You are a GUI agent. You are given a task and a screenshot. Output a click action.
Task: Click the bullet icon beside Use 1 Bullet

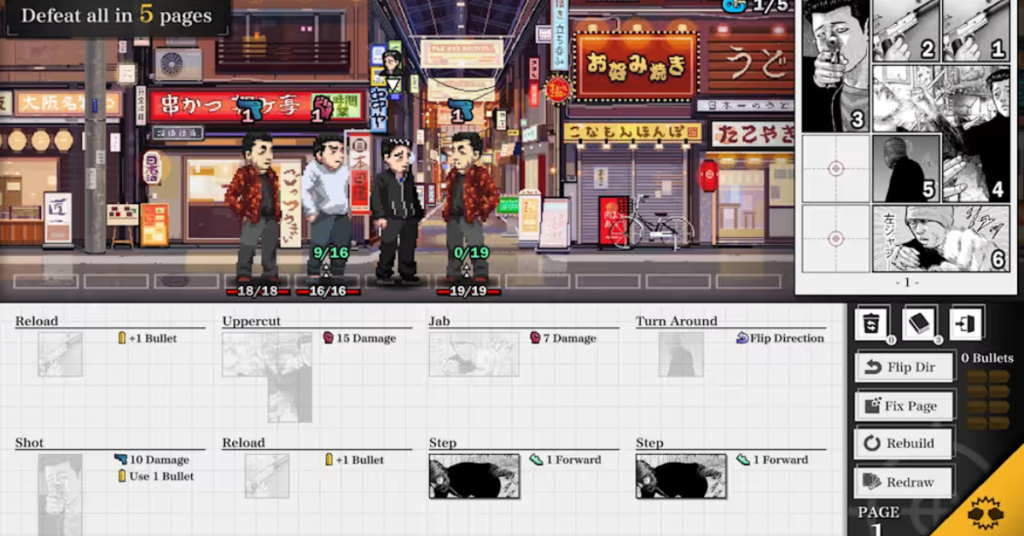point(121,476)
